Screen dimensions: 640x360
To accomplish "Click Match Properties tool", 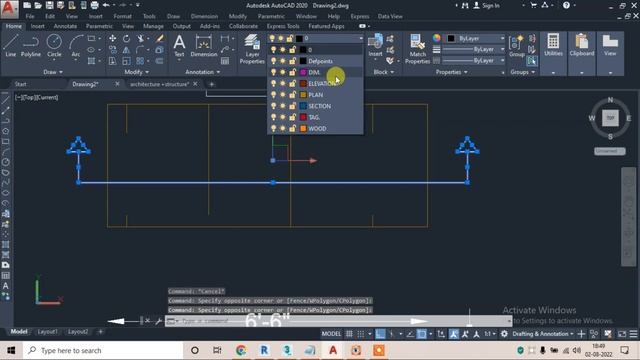I will [x=417, y=49].
